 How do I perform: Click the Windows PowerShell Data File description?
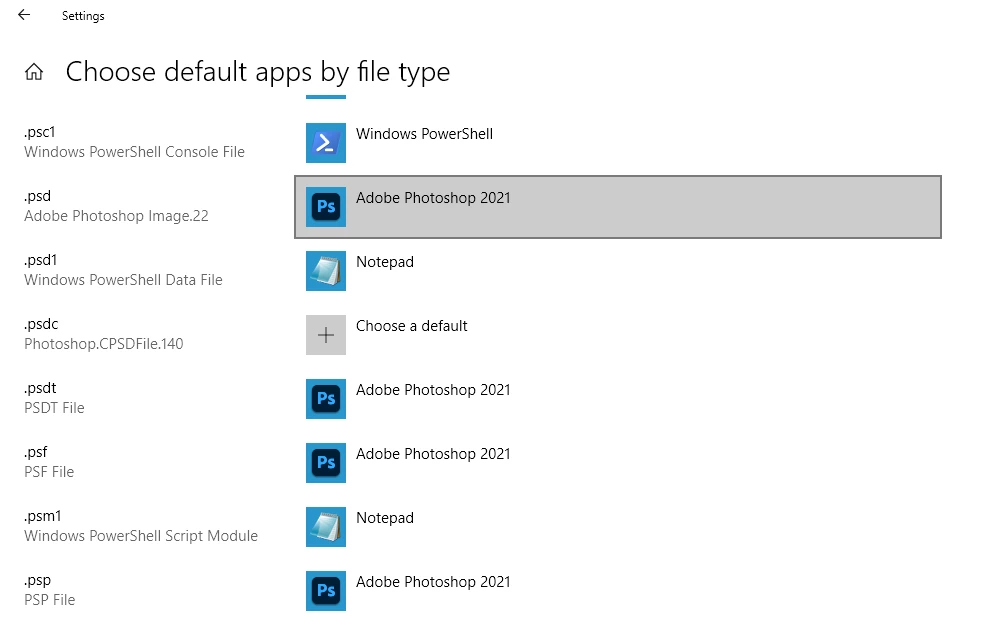click(123, 280)
